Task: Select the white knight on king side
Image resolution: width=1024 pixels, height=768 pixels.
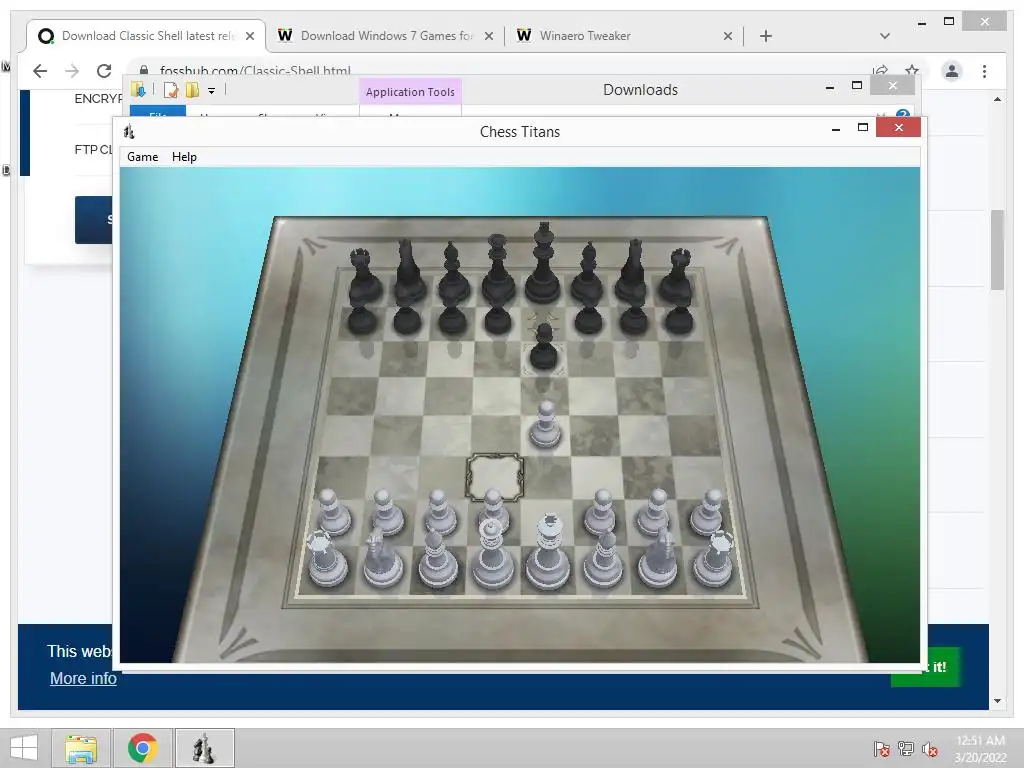Action: pyautogui.click(x=658, y=557)
